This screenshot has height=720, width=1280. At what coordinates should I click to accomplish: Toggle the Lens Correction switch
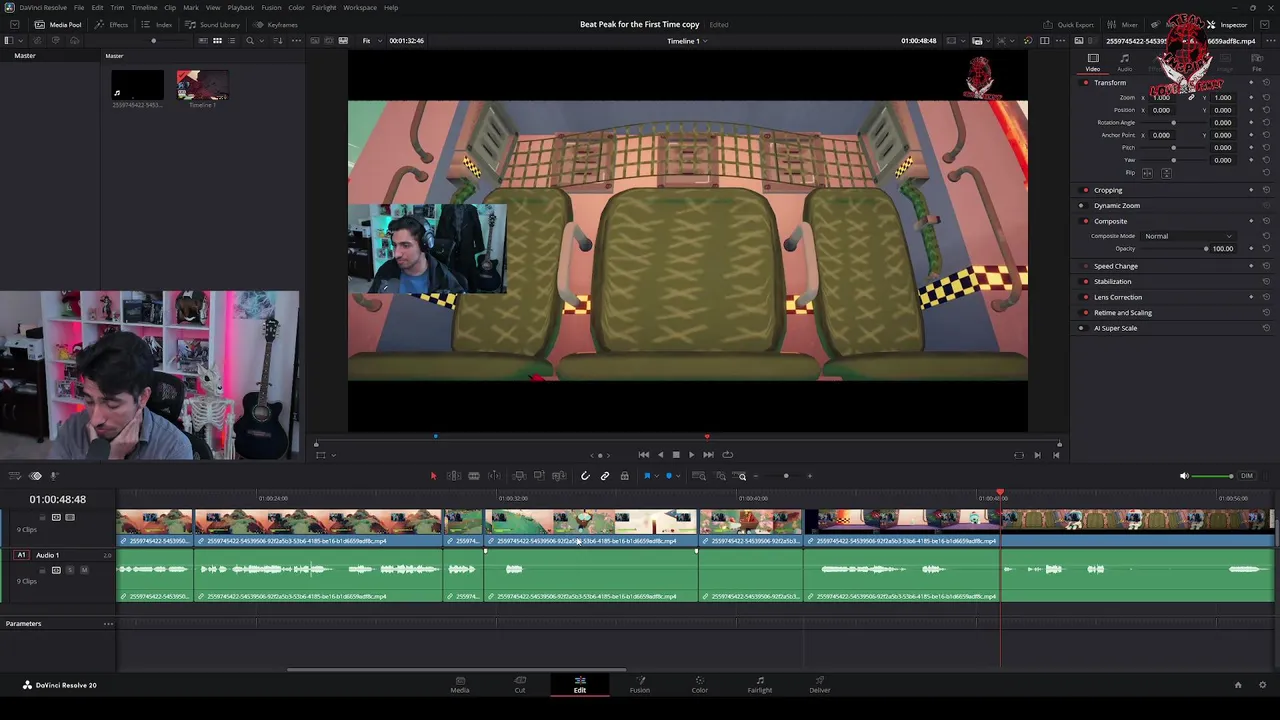[x=1086, y=297]
